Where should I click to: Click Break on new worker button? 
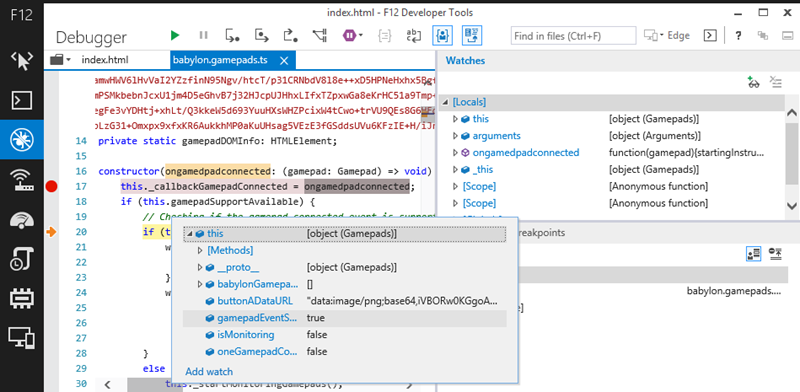click(320, 35)
